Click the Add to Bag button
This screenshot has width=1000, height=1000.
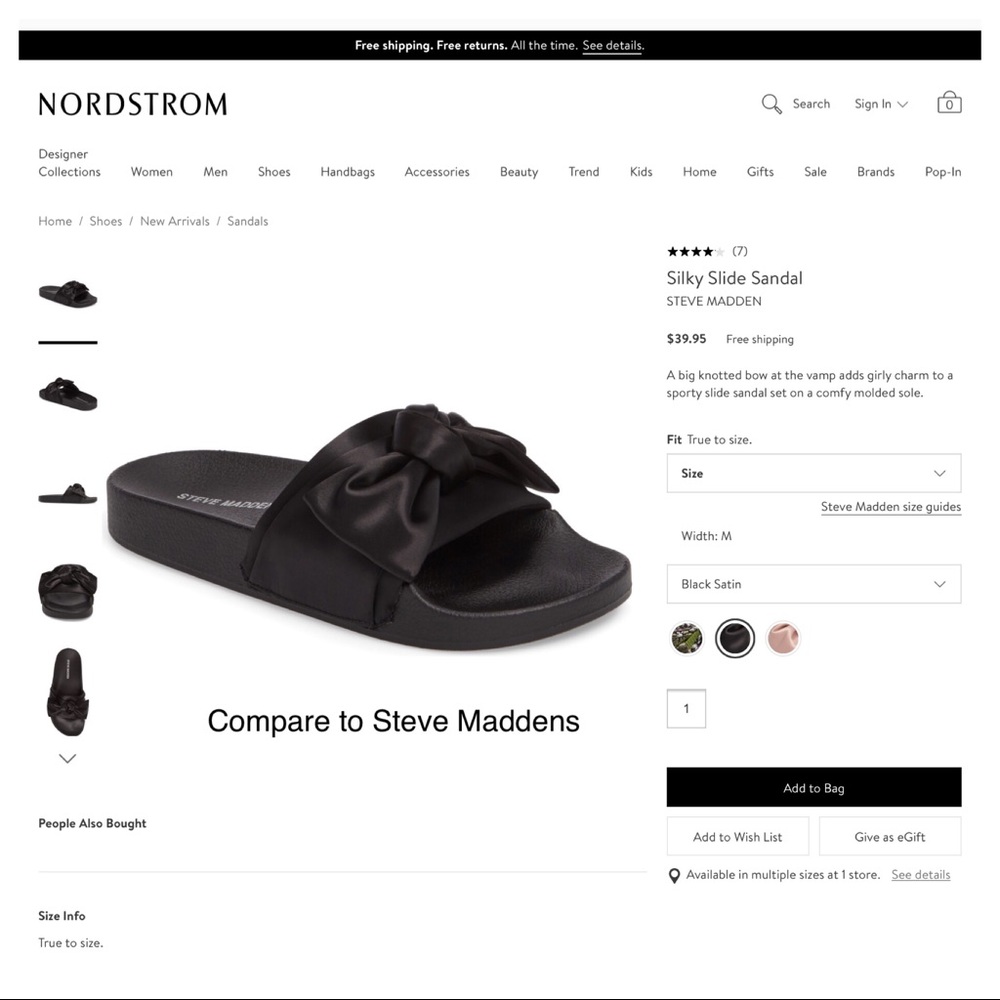(x=813, y=788)
